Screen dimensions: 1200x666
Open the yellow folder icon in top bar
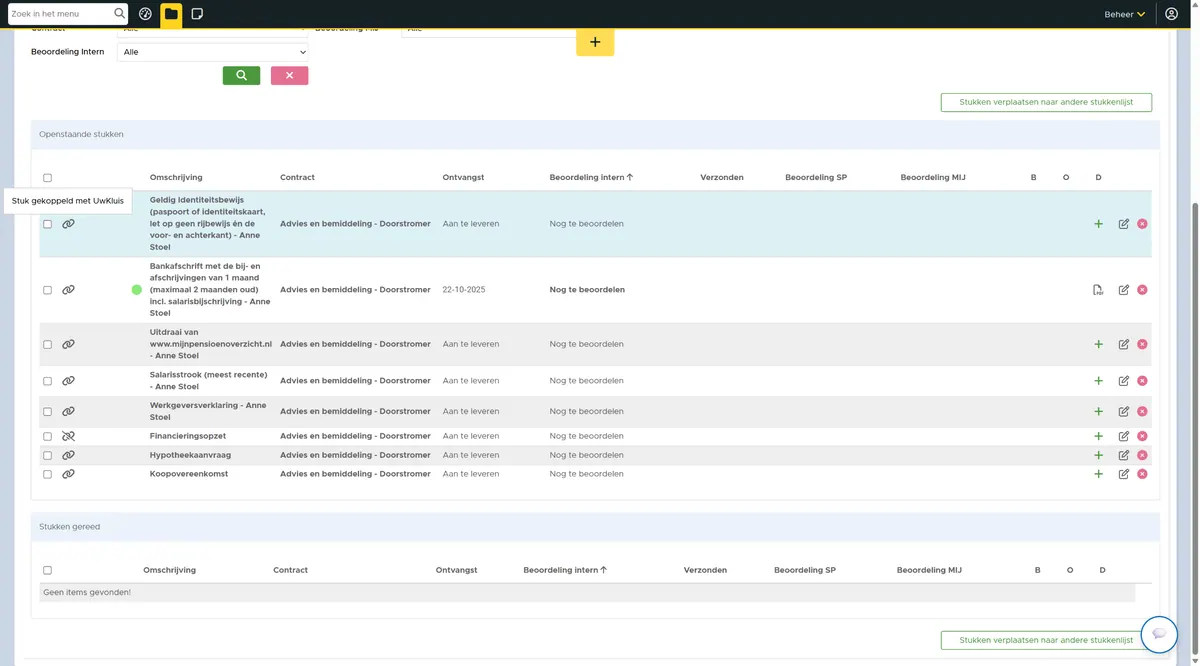click(x=171, y=14)
